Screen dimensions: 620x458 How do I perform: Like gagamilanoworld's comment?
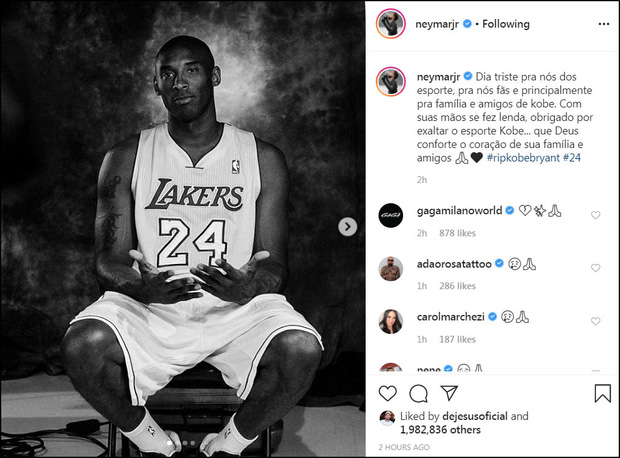[x=596, y=215]
